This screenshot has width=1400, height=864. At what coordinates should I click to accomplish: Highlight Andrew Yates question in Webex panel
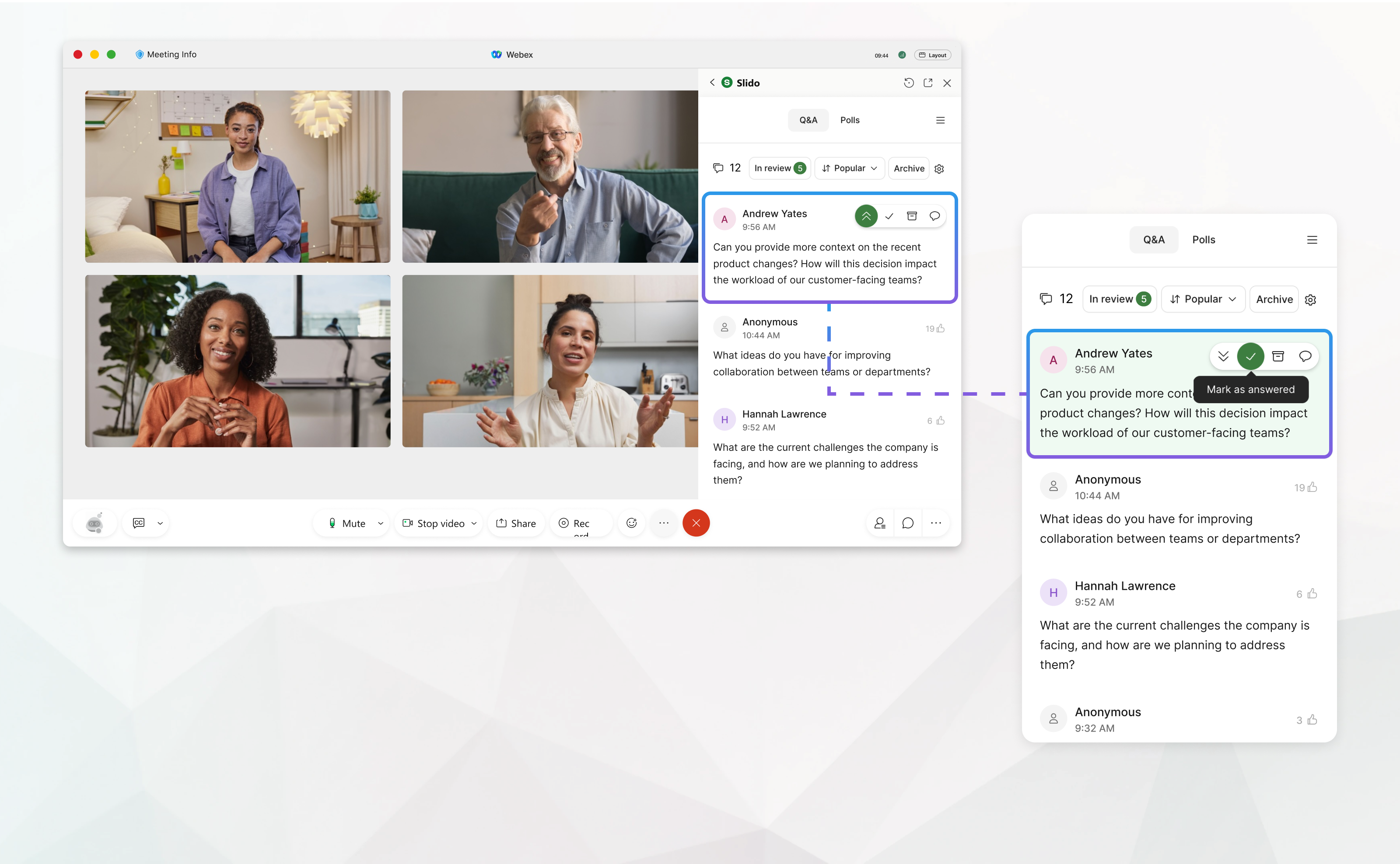point(866,216)
